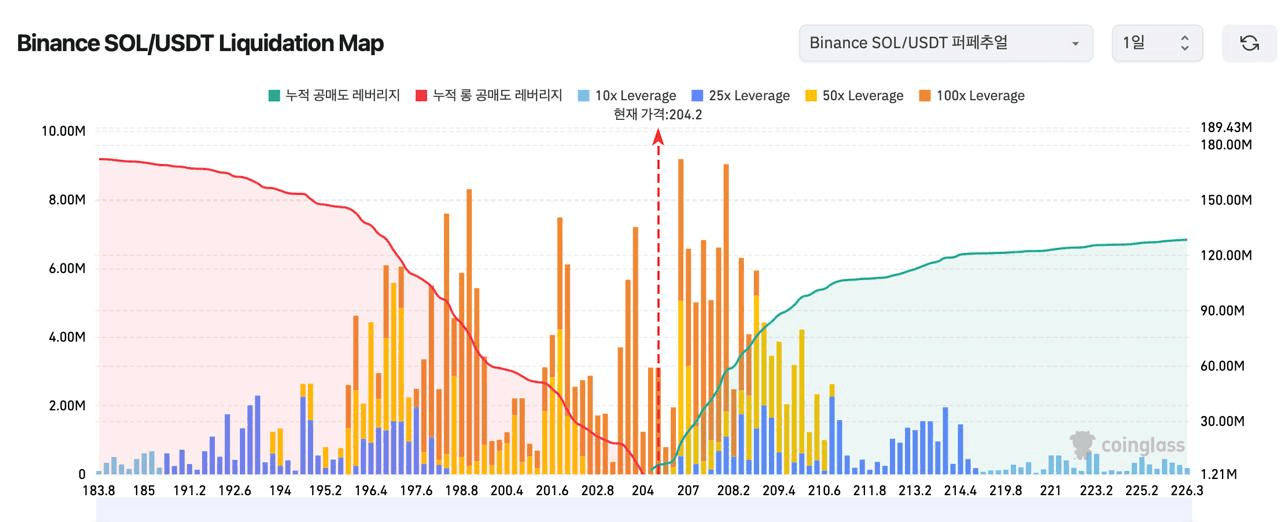This screenshot has width=1280, height=522.
Task: Click the Binance SOL/USDT Liquidation Map title
Action: click(x=200, y=43)
